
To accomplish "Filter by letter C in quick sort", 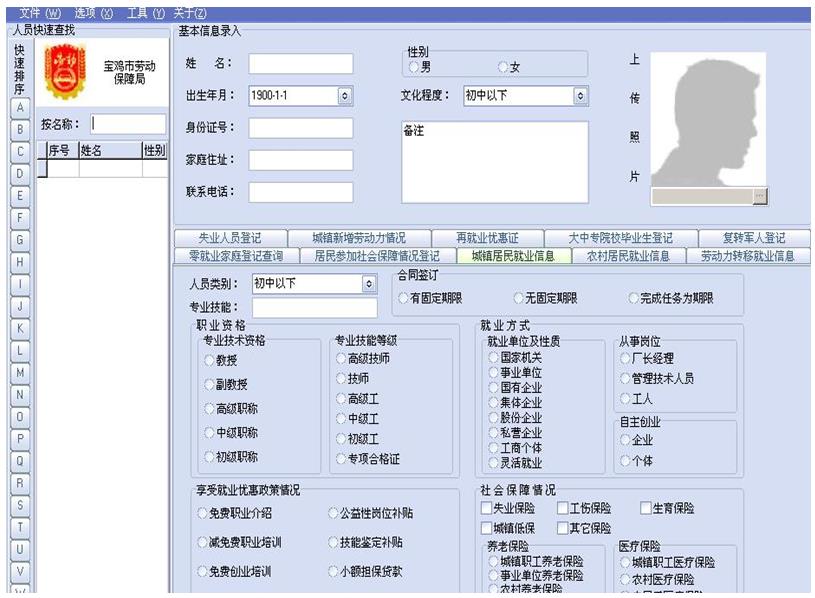I will point(20,152).
